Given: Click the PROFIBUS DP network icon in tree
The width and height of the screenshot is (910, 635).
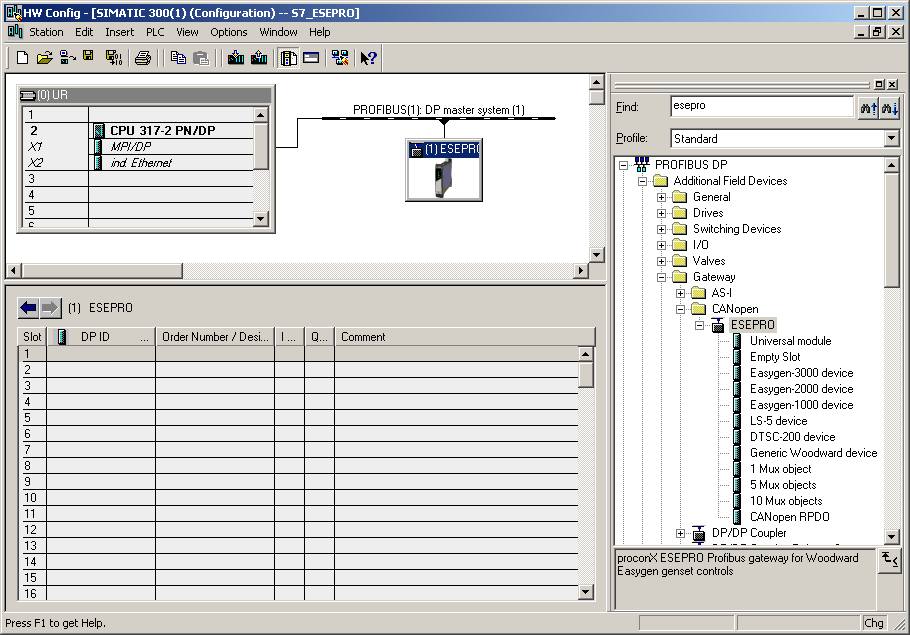Looking at the screenshot, I should coord(641,164).
